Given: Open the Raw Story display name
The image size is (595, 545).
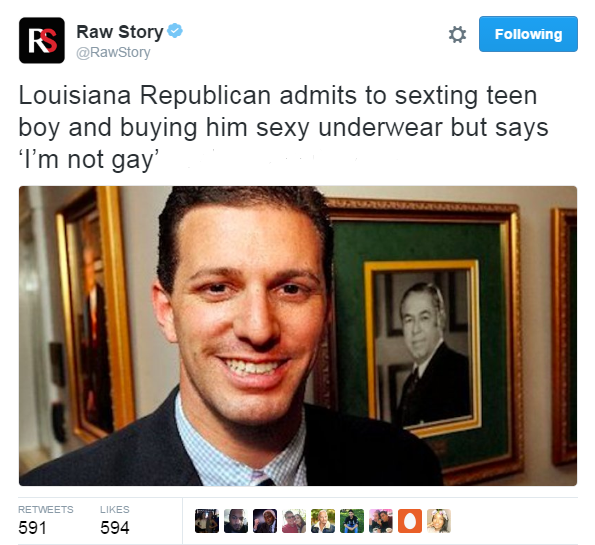Looking at the screenshot, I should point(120,32).
